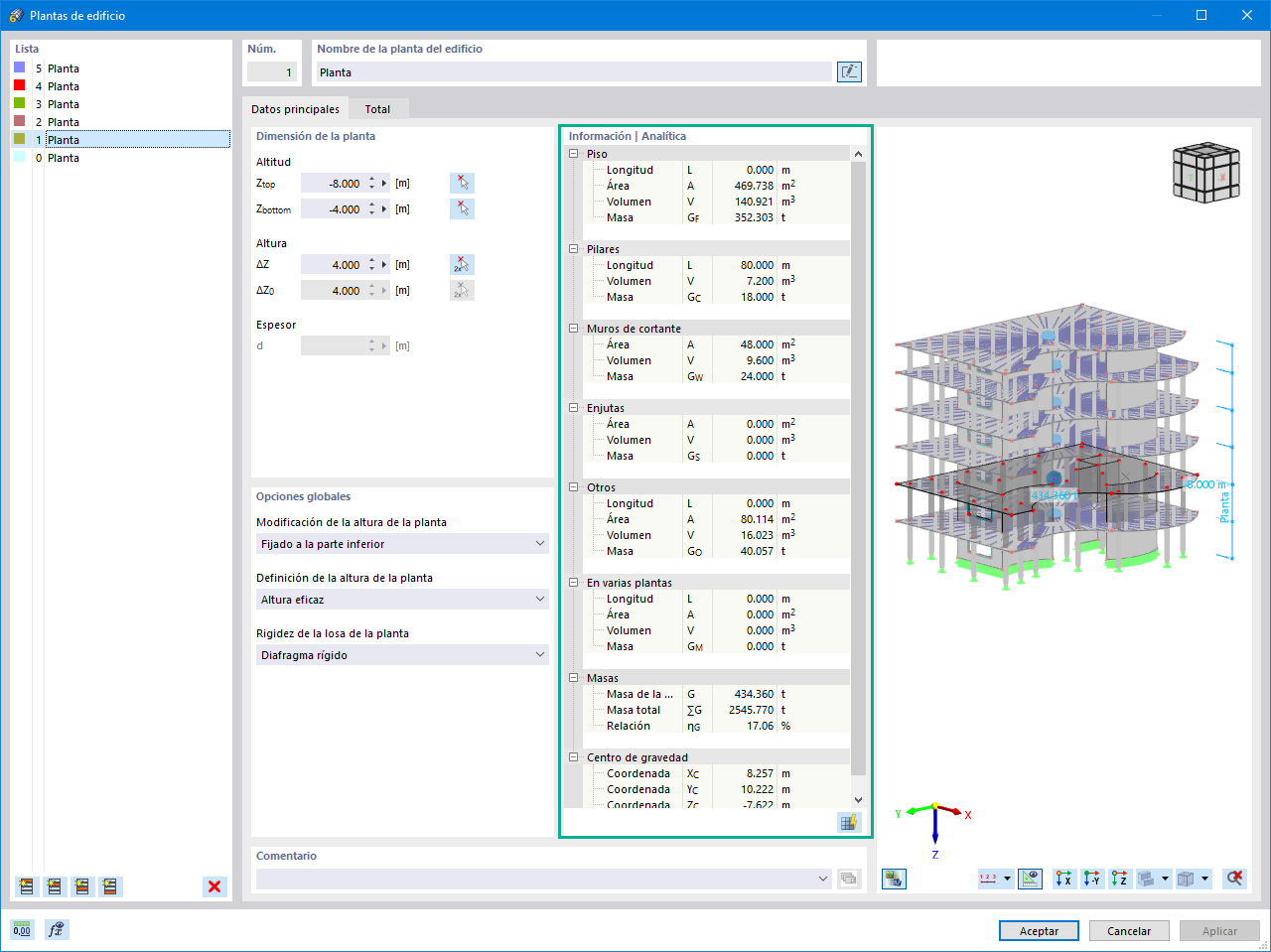
Task: Click the information panel scrollbar down arrow
Action: (858, 799)
